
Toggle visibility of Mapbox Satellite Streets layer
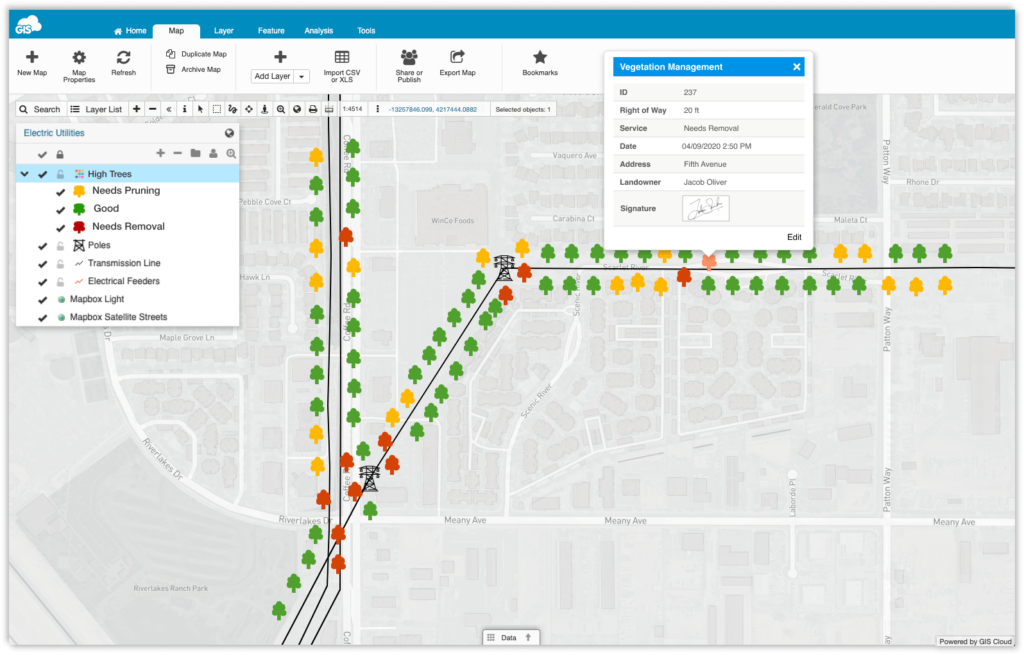(x=41, y=317)
